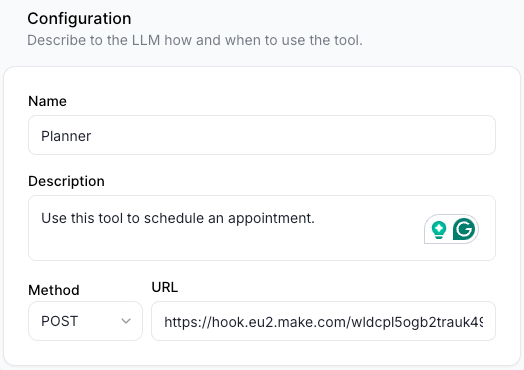Open the Method POST dropdown
524x370 pixels.
[86, 321]
